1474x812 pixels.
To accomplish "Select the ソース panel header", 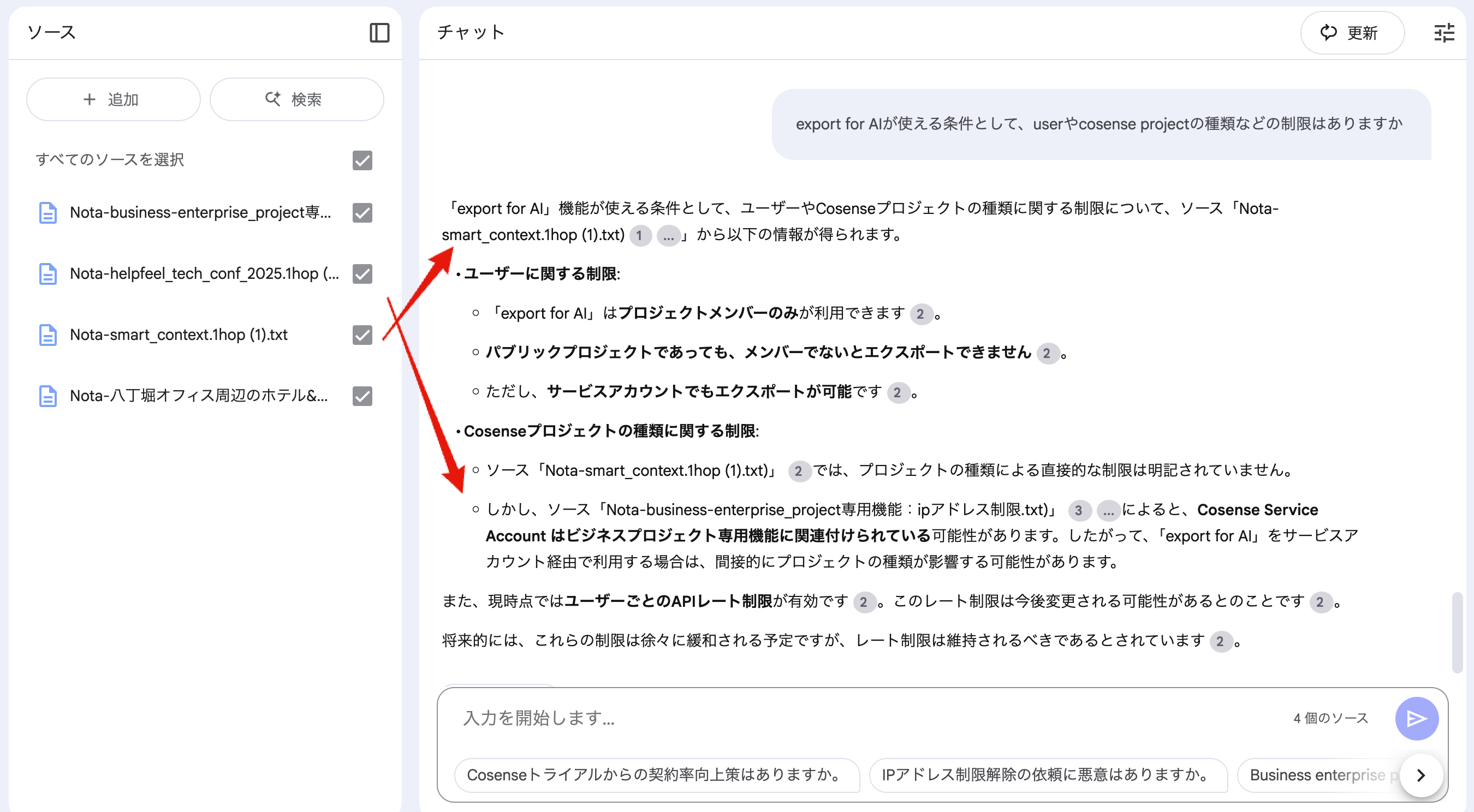I will 51,33.
